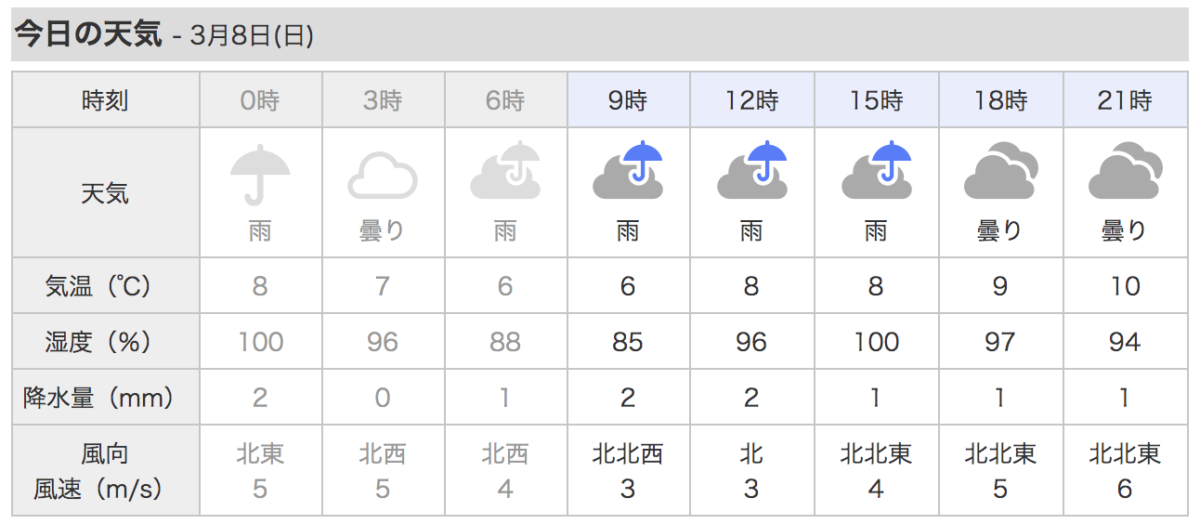Select the 9時 column header
The height and width of the screenshot is (524, 1200).
coord(628,100)
